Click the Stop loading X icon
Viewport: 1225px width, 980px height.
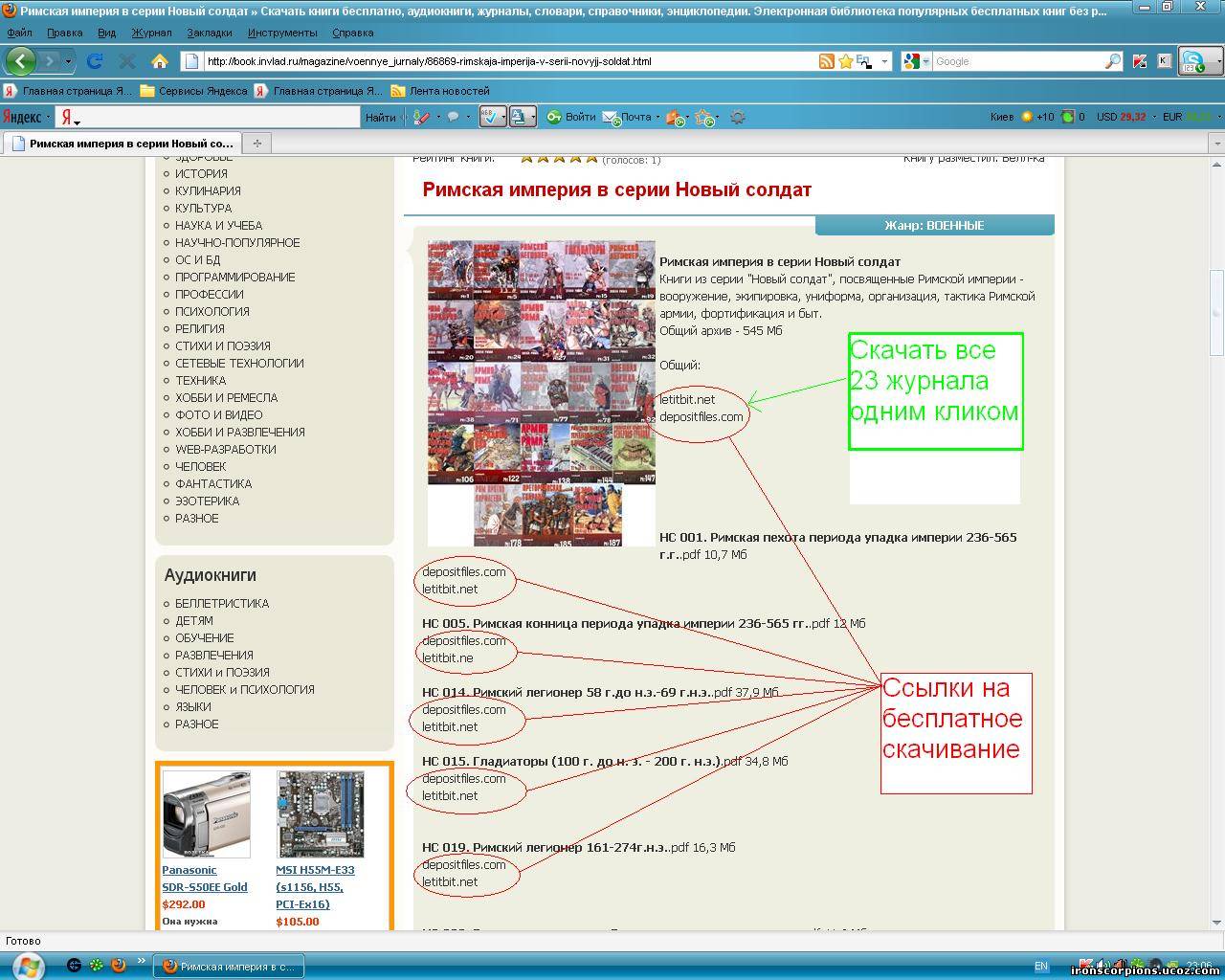[x=126, y=61]
